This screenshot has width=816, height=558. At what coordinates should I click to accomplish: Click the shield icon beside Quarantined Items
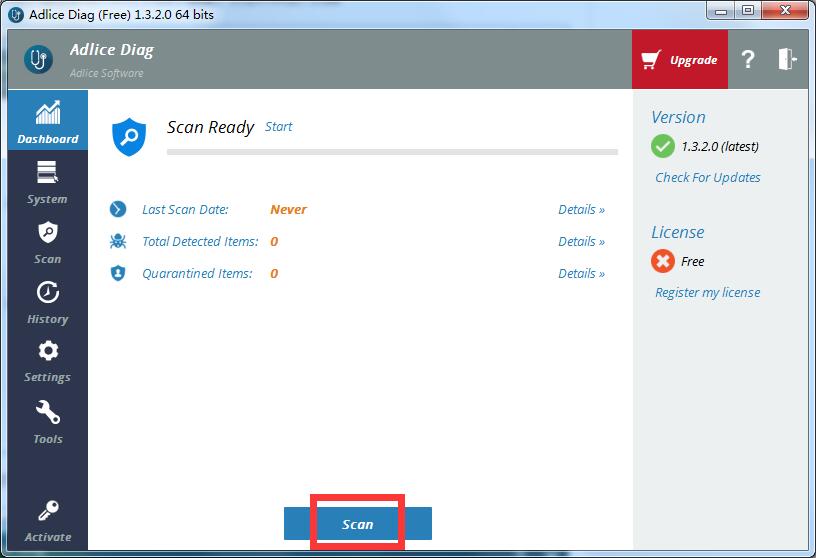click(118, 273)
